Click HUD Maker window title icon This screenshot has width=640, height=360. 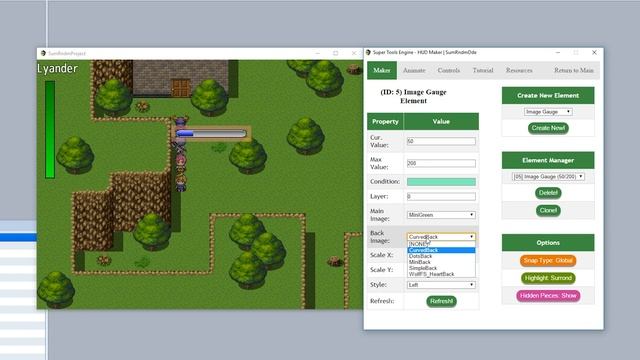coord(368,53)
